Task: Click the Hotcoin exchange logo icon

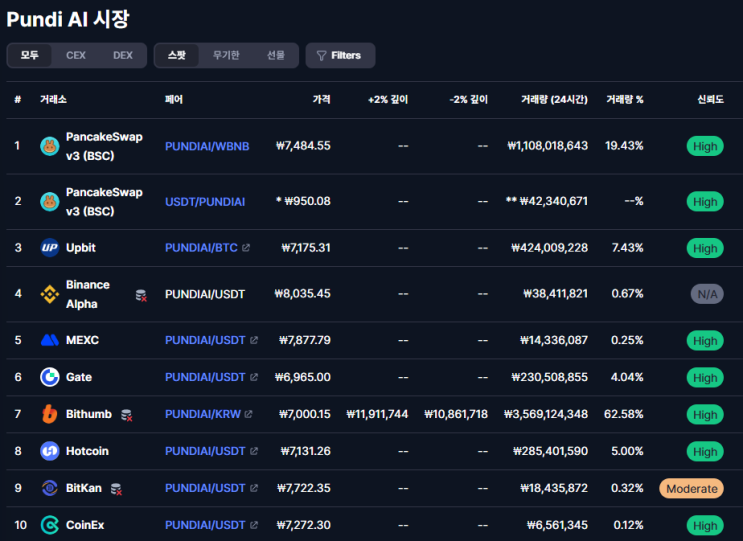Action: [x=50, y=451]
